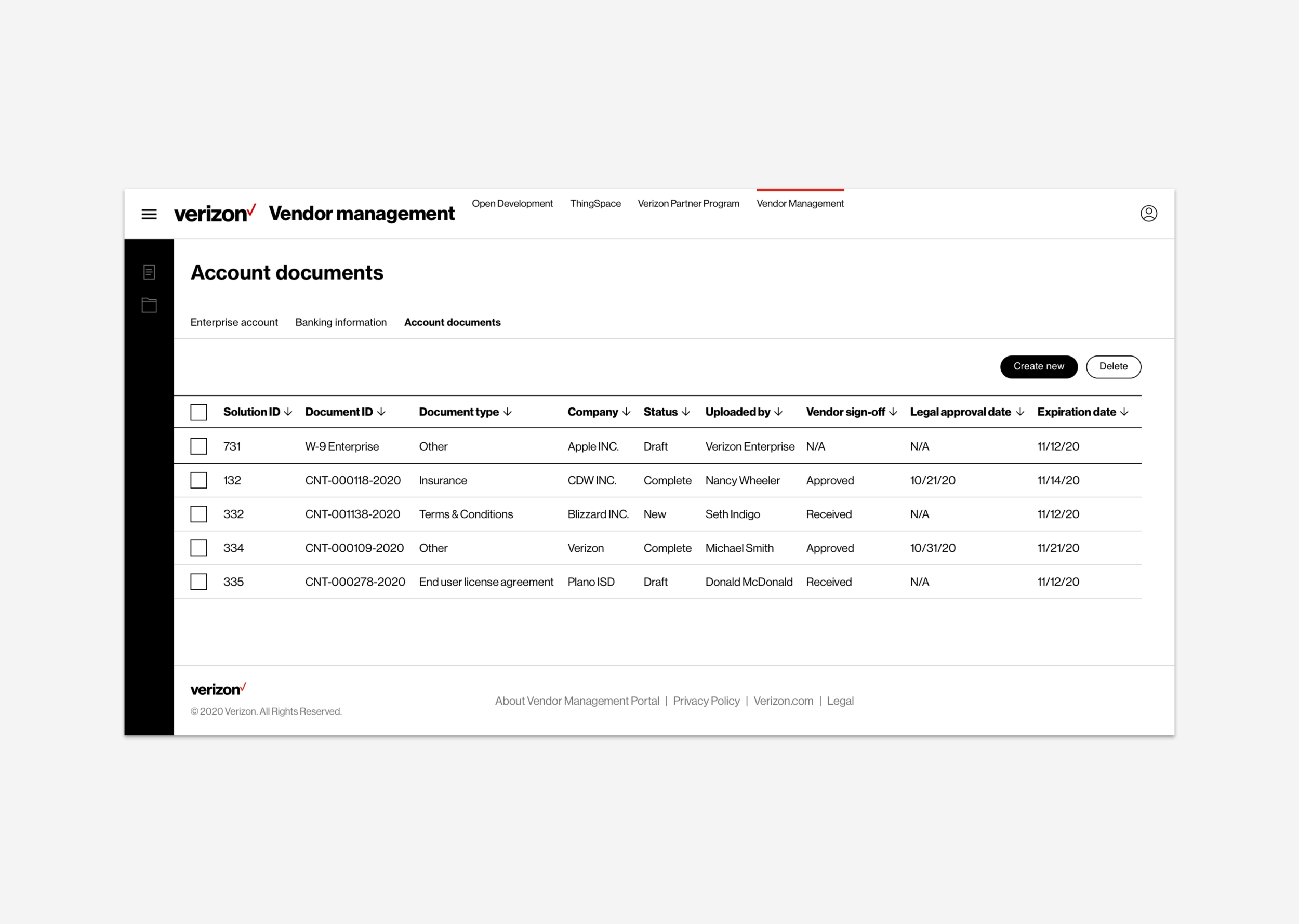This screenshot has width=1299, height=924.
Task: Sort by Uploaded by column arrow
Action: point(778,412)
